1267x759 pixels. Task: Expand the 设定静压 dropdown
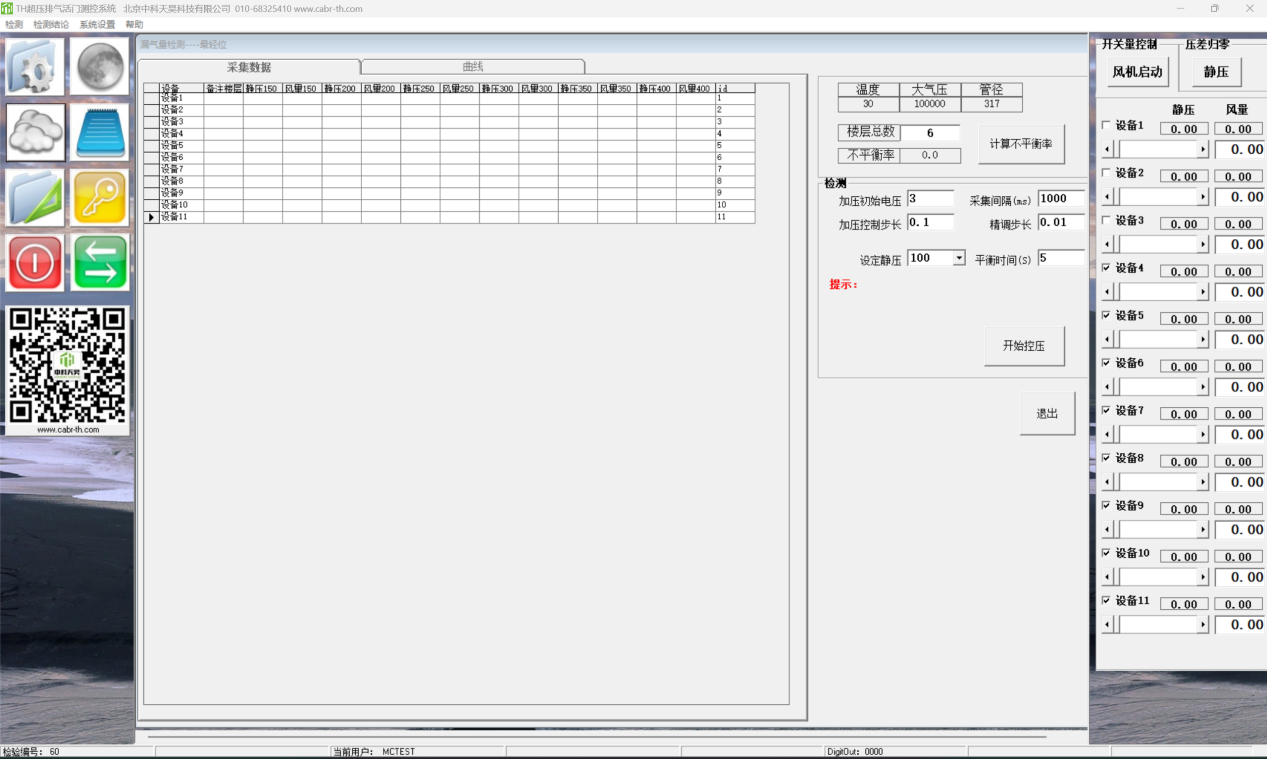point(959,258)
